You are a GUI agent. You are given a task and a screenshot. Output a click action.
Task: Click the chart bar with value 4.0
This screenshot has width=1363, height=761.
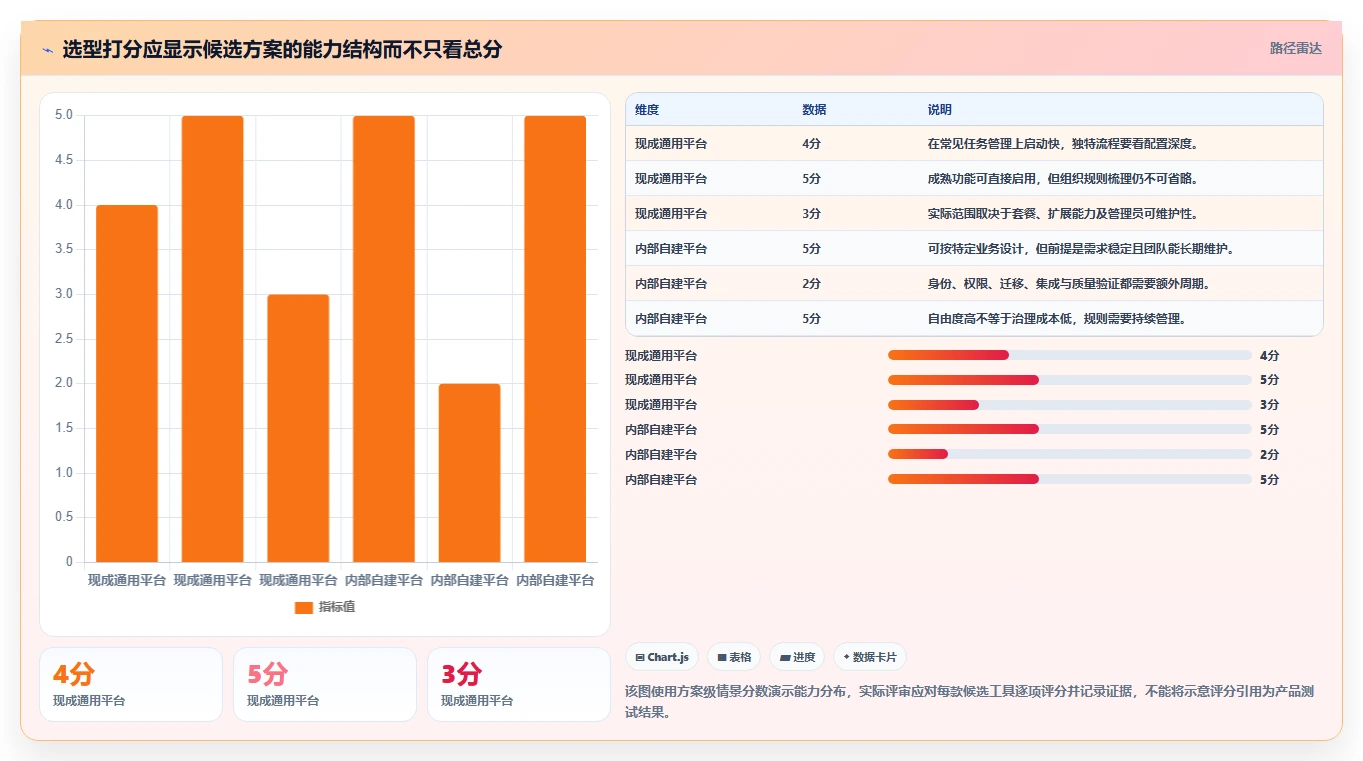[x=127, y=383]
